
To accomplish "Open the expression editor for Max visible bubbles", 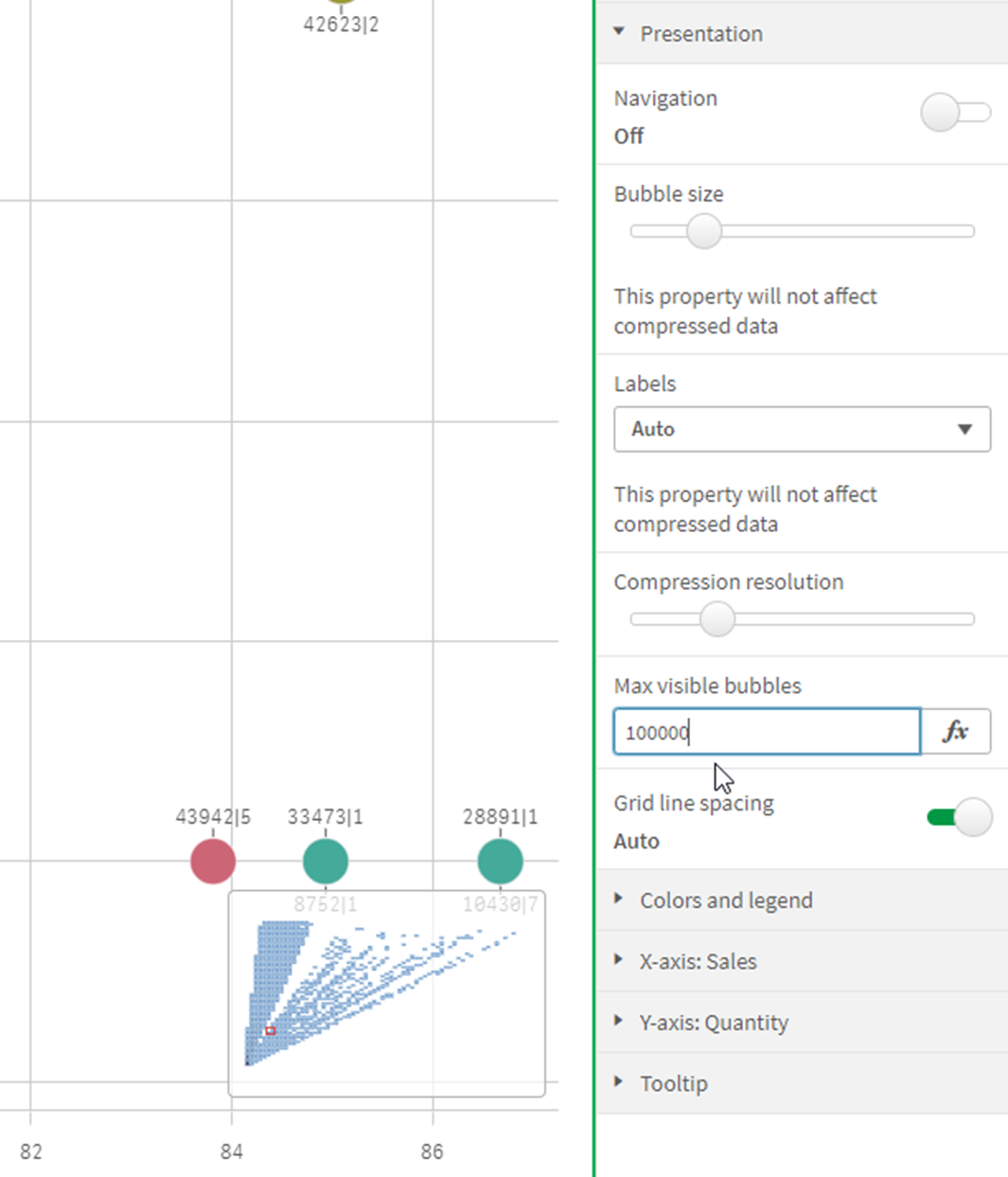I will coord(957,731).
